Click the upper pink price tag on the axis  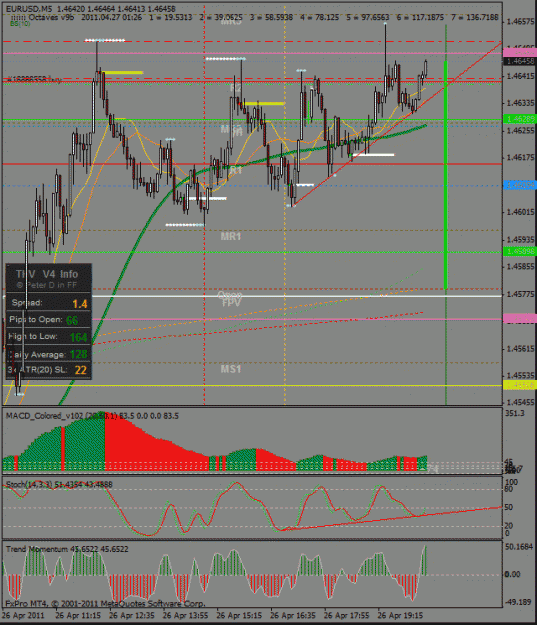[x=519, y=52]
